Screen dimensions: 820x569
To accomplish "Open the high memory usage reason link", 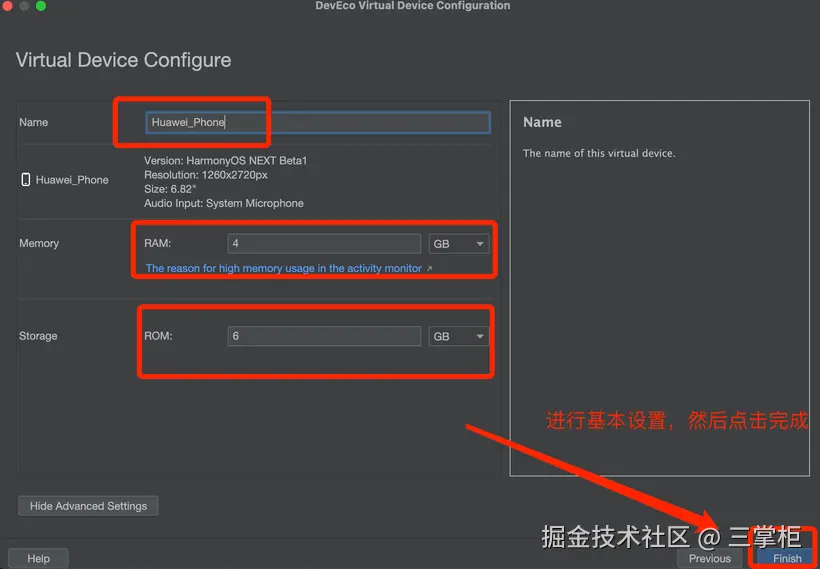I will (x=283, y=268).
